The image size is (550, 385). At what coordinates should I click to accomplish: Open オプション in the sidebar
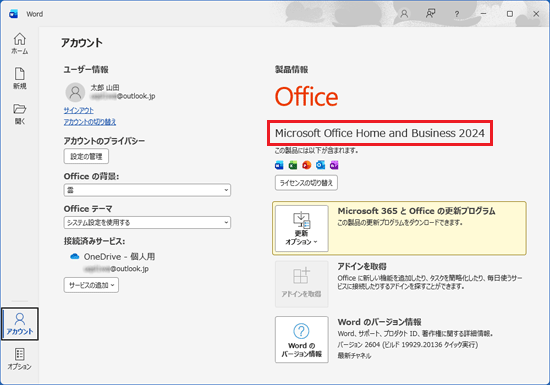(20, 359)
